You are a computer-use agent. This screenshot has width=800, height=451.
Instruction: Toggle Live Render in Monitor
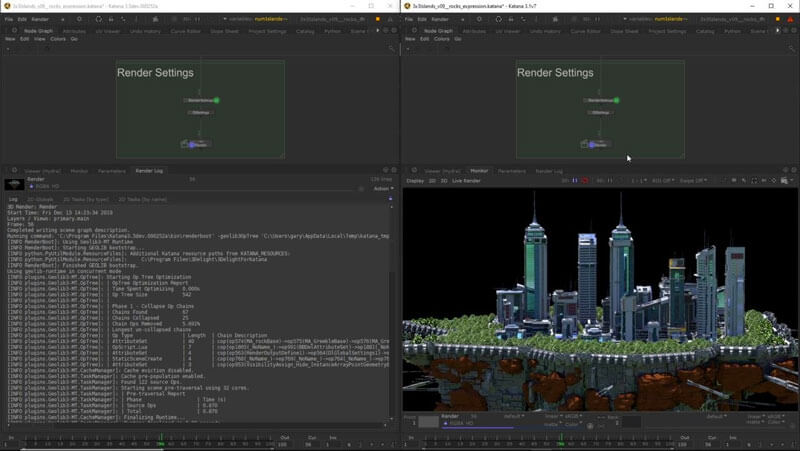[x=465, y=181]
